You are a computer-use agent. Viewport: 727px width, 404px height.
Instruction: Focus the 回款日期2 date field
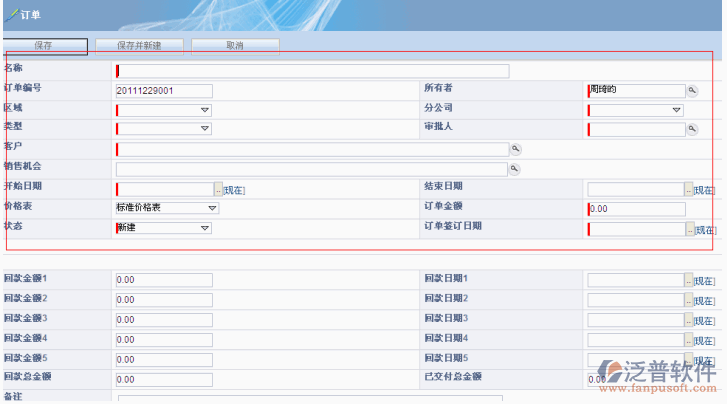[x=636, y=300]
